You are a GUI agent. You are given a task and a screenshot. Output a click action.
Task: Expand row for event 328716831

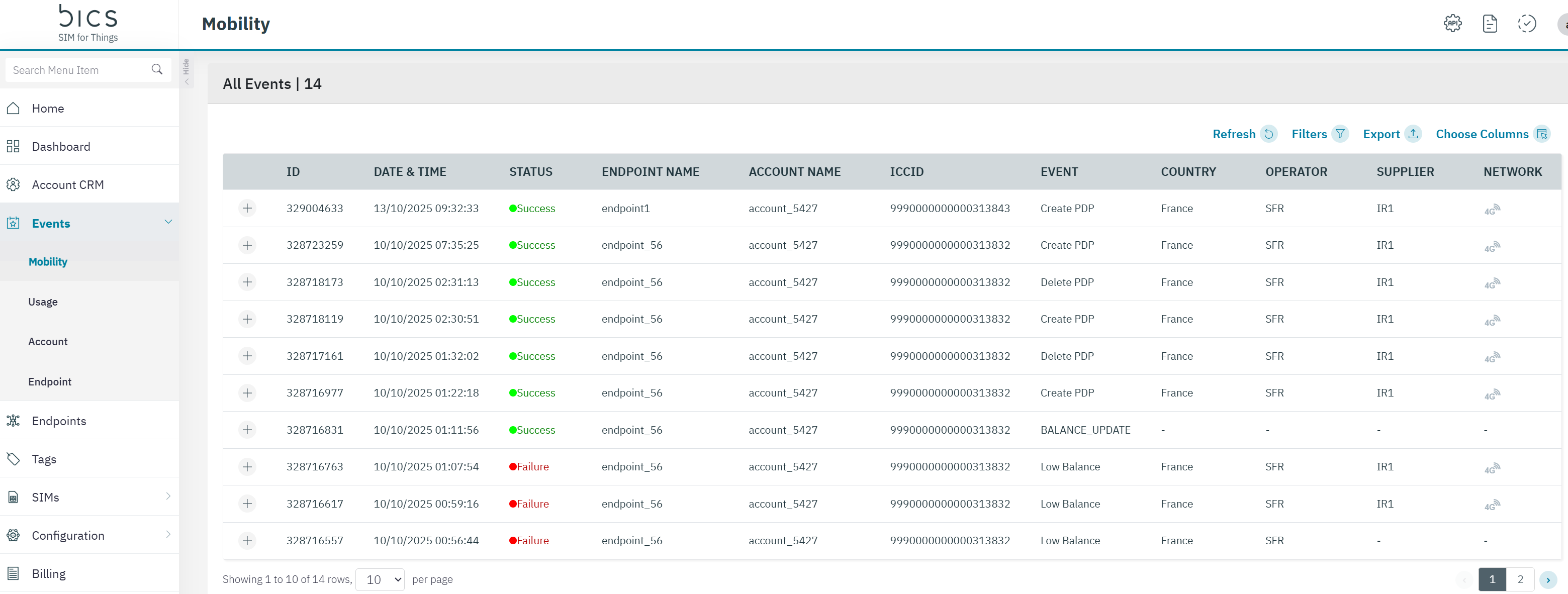[247, 430]
